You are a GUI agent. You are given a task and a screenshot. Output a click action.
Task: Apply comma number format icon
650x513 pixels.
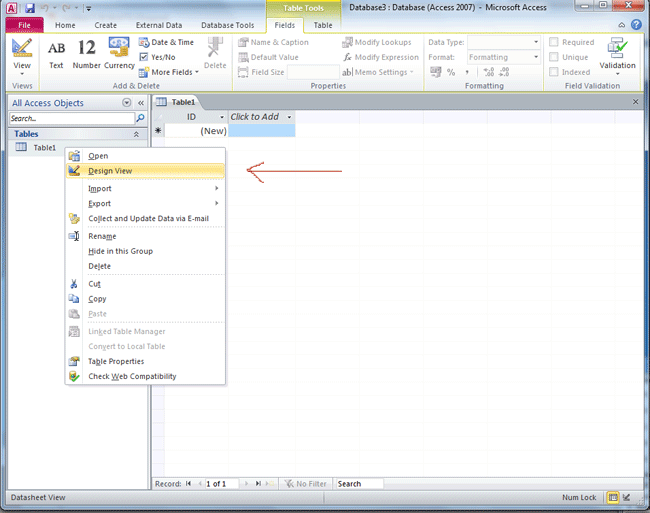[467, 72]
